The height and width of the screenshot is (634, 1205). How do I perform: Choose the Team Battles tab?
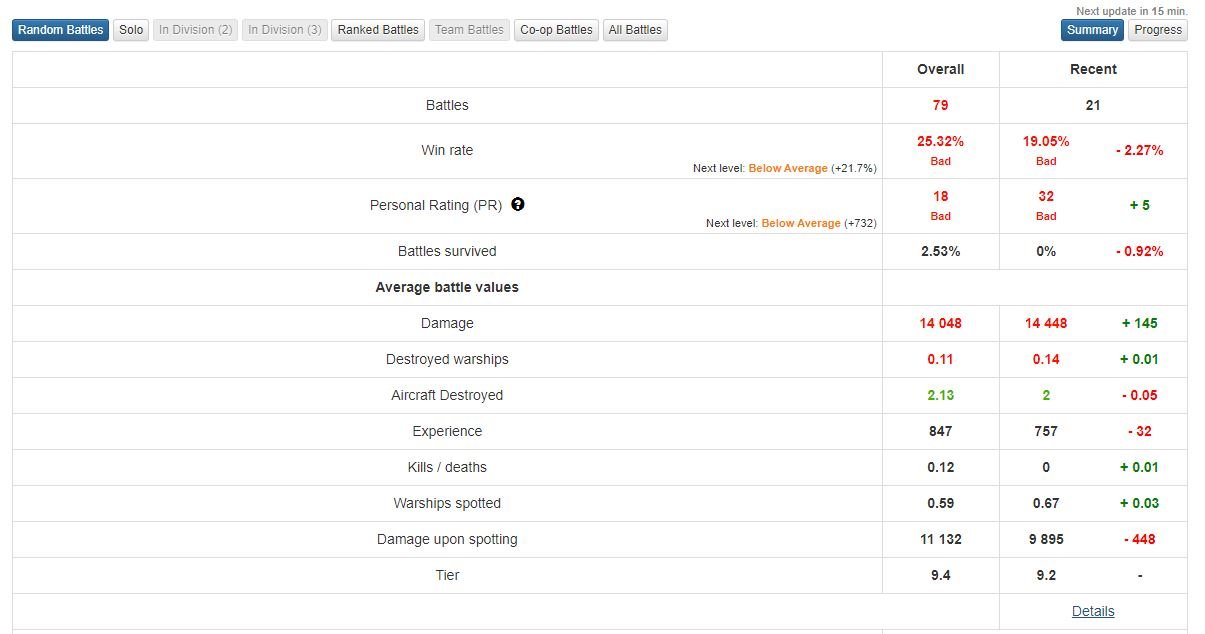[x=469, y=30]
